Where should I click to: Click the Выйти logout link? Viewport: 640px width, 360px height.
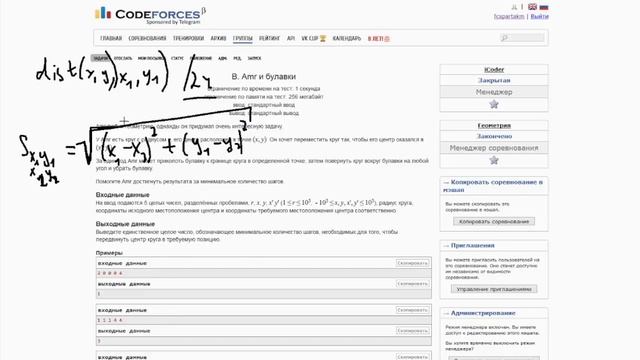point(540,16)
